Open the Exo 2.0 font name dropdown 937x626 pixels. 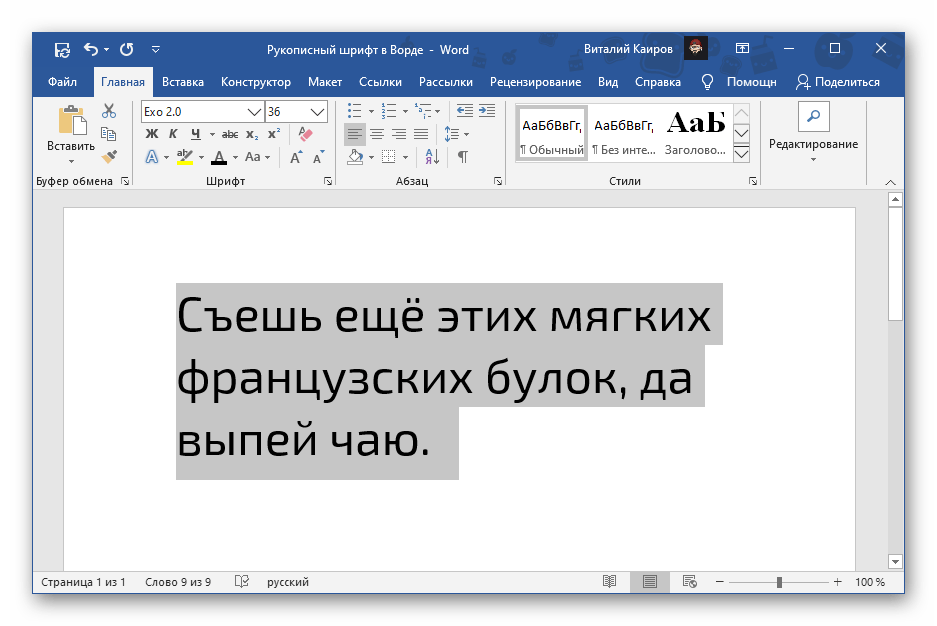coord(254,111)
